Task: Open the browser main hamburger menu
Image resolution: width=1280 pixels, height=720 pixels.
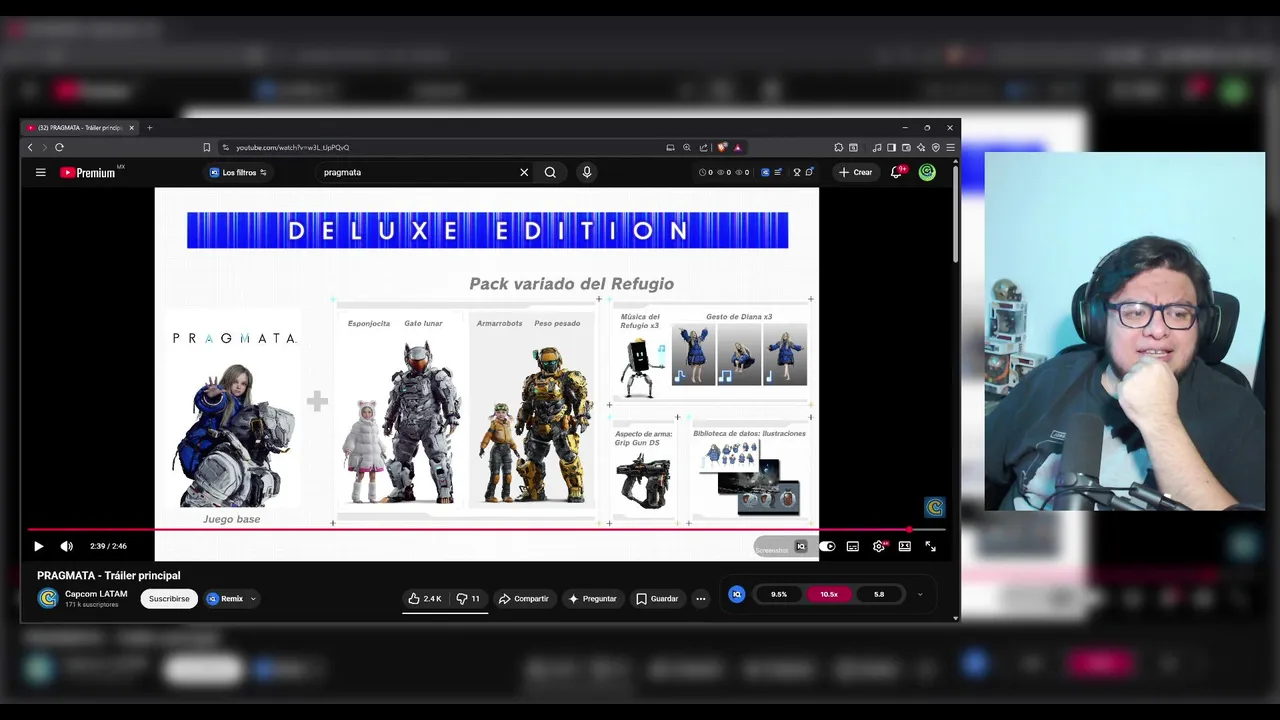Action: [950, 147]
